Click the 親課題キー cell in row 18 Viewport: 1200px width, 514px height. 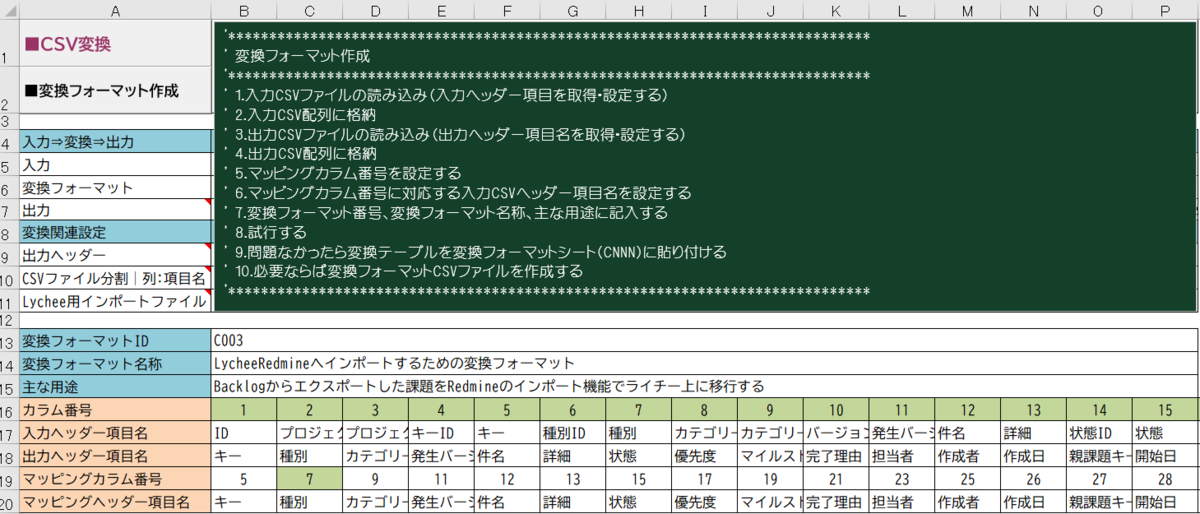pos(1099,456)
